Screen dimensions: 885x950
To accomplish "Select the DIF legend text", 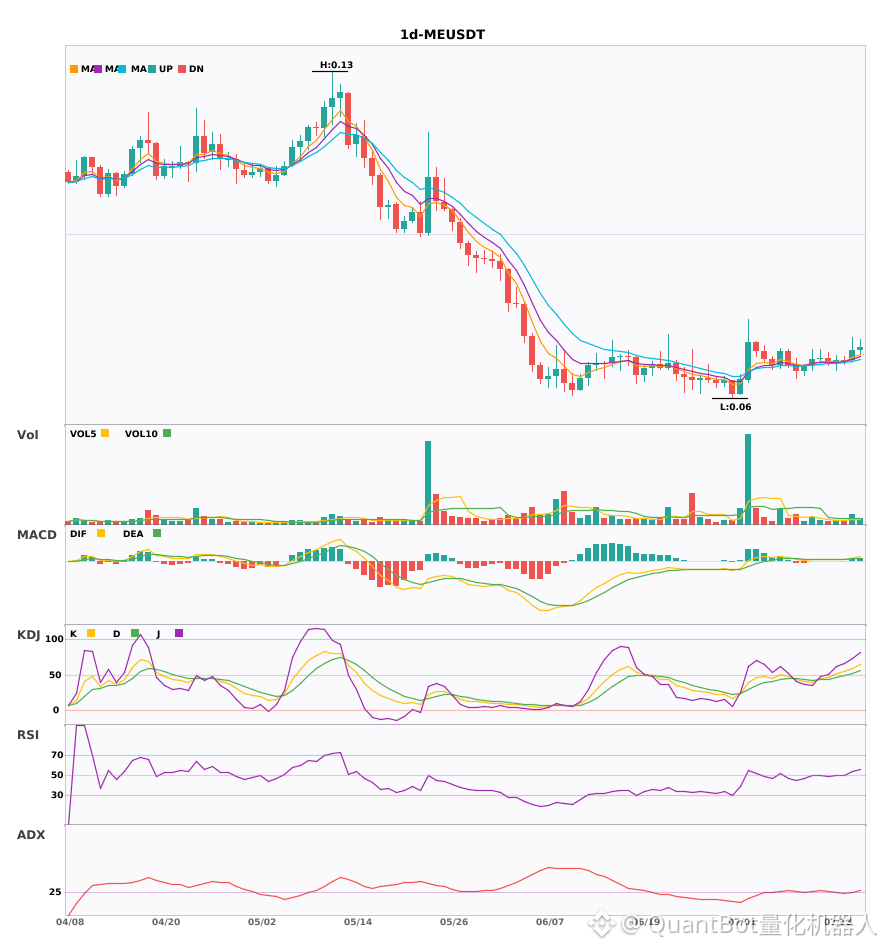I will (78, 534).
